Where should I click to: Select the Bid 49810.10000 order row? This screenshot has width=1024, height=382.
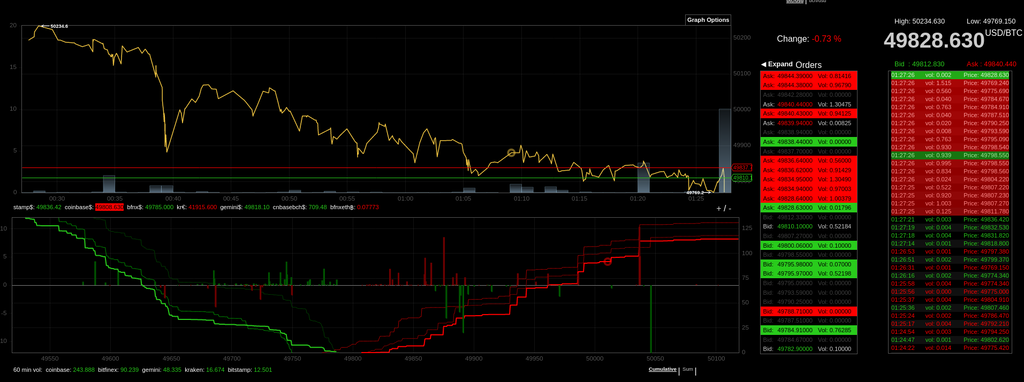(808, 226)
